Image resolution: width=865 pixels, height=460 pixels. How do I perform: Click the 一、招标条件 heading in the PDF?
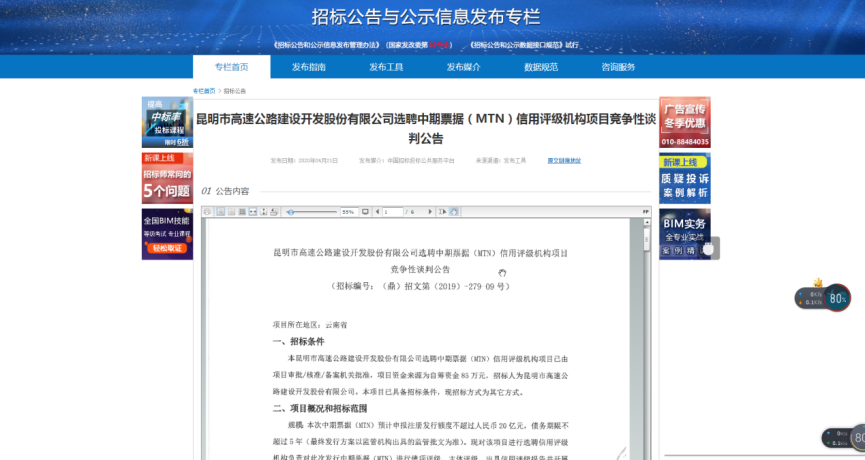(298, 341)
